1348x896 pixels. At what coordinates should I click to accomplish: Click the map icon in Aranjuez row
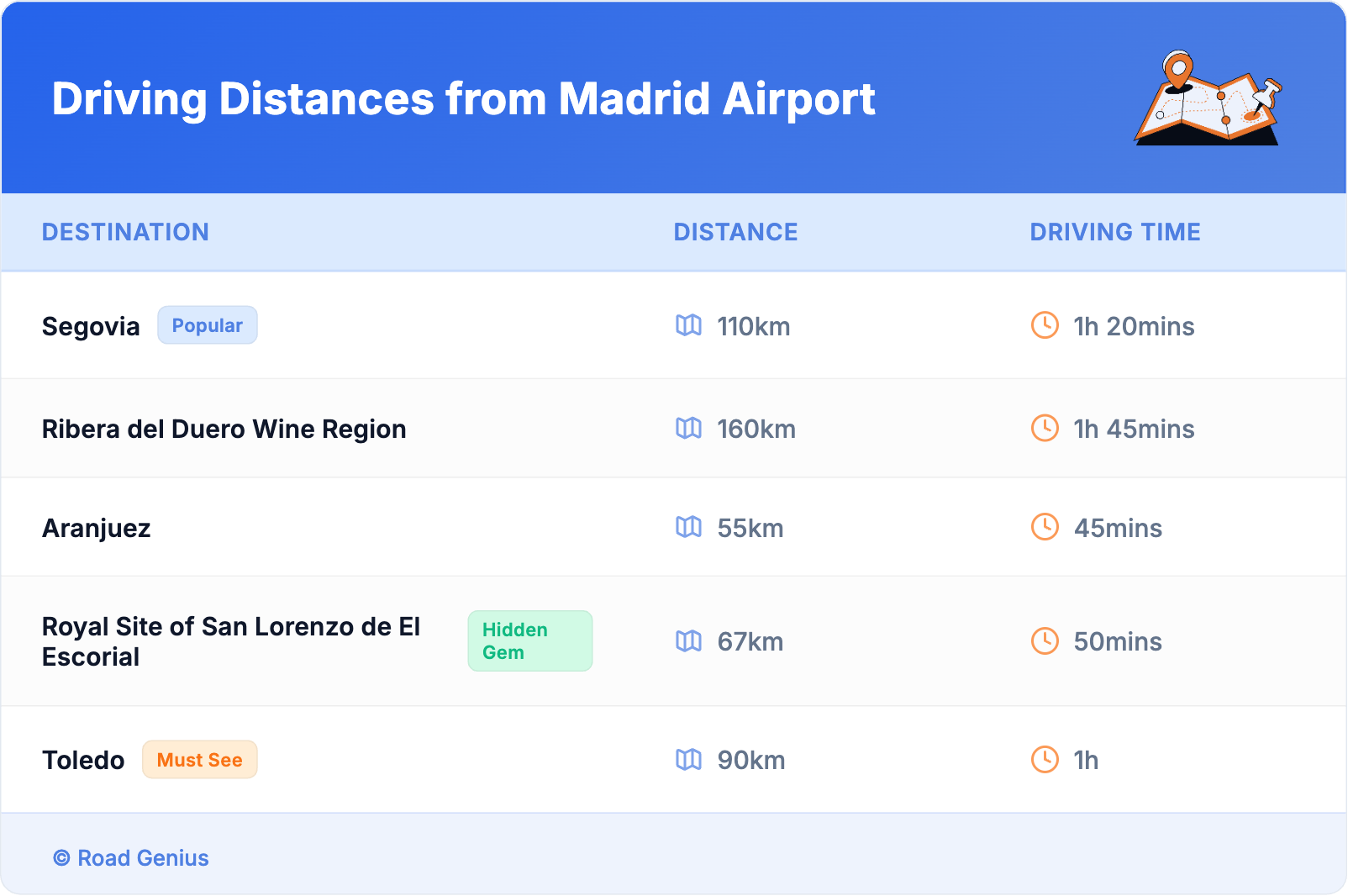688,527
